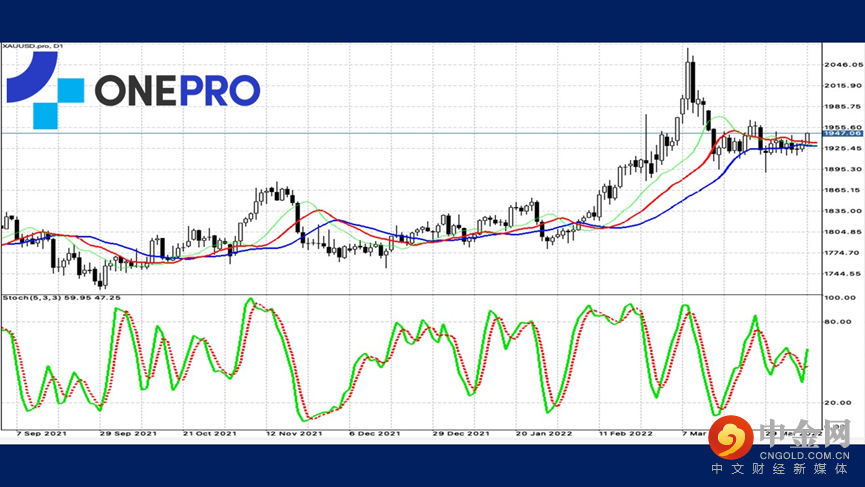The height and width of the screenshot is (487, 865).
Task: Click the ONEPRO logo text
Action: 178,90
